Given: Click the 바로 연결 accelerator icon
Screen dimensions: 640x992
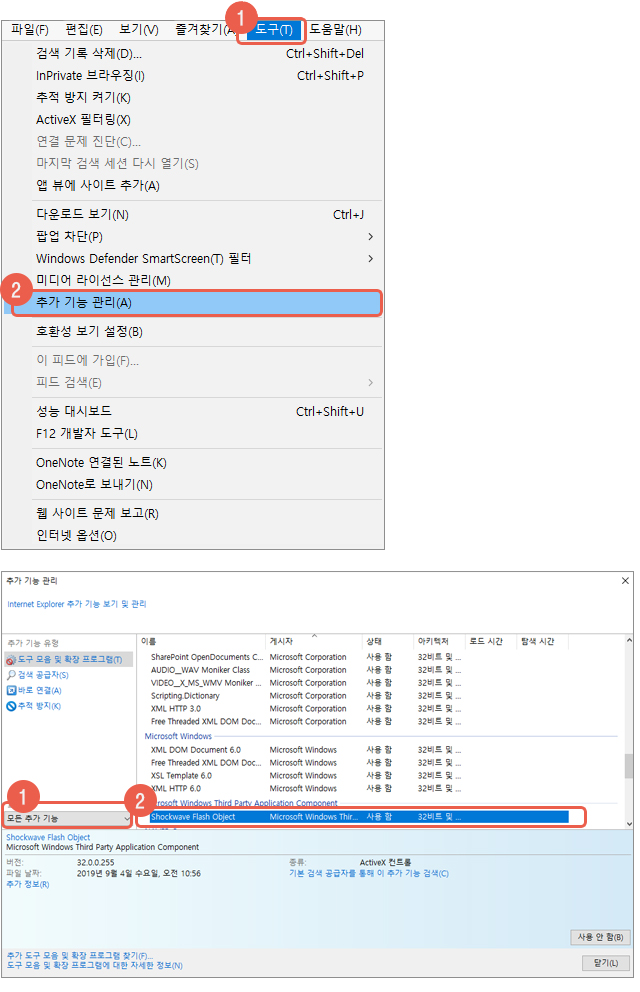Looking at the screenshot, I should click(x=11, y=690).
